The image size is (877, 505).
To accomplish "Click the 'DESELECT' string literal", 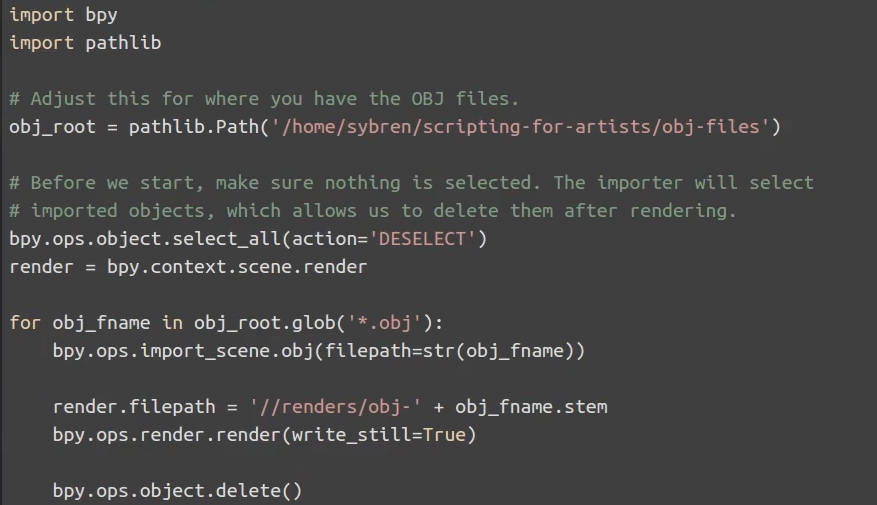I will 422,239.
